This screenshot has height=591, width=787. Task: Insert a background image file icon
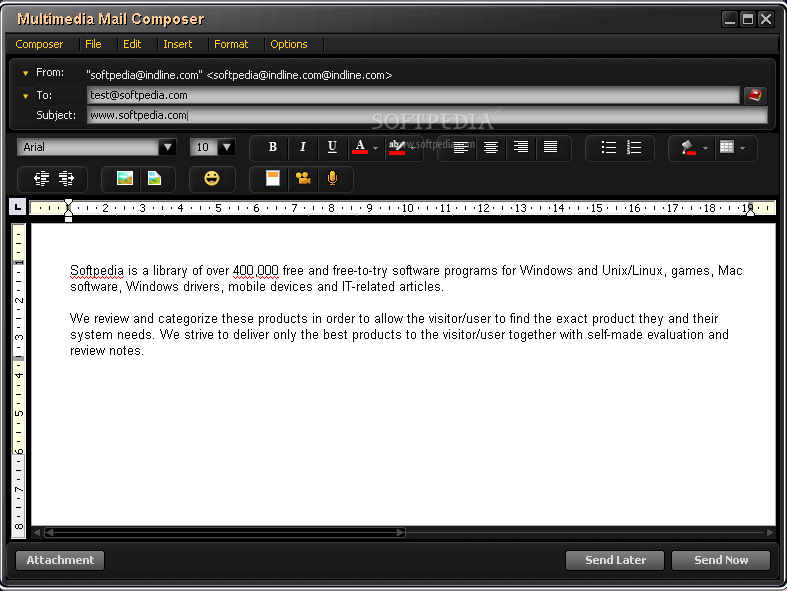click(x=154, y=178)
